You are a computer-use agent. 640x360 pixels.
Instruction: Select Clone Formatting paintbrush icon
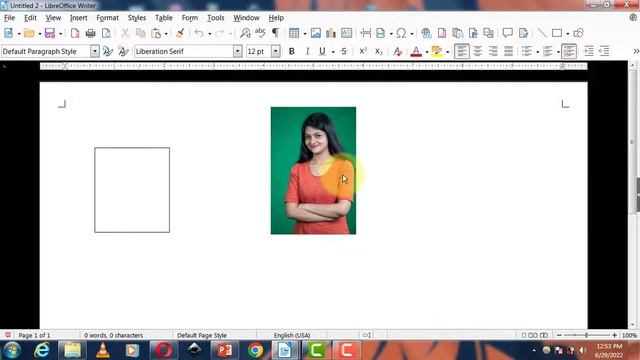[180, 33]
